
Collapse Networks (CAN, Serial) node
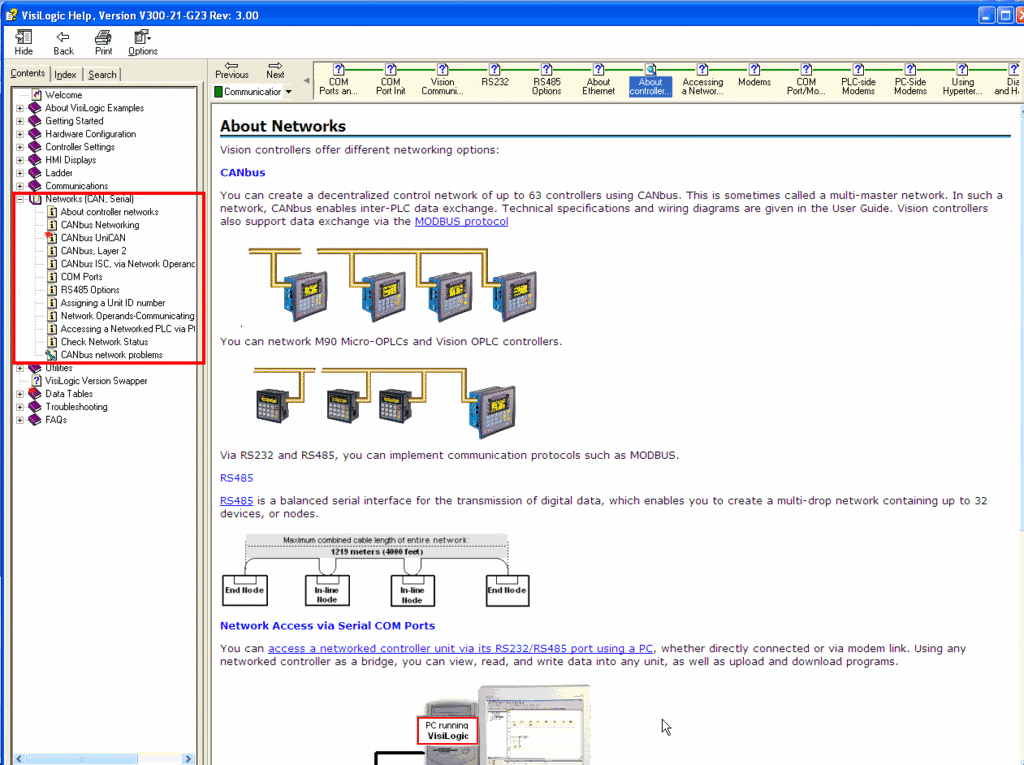click(x=20, y=199)
